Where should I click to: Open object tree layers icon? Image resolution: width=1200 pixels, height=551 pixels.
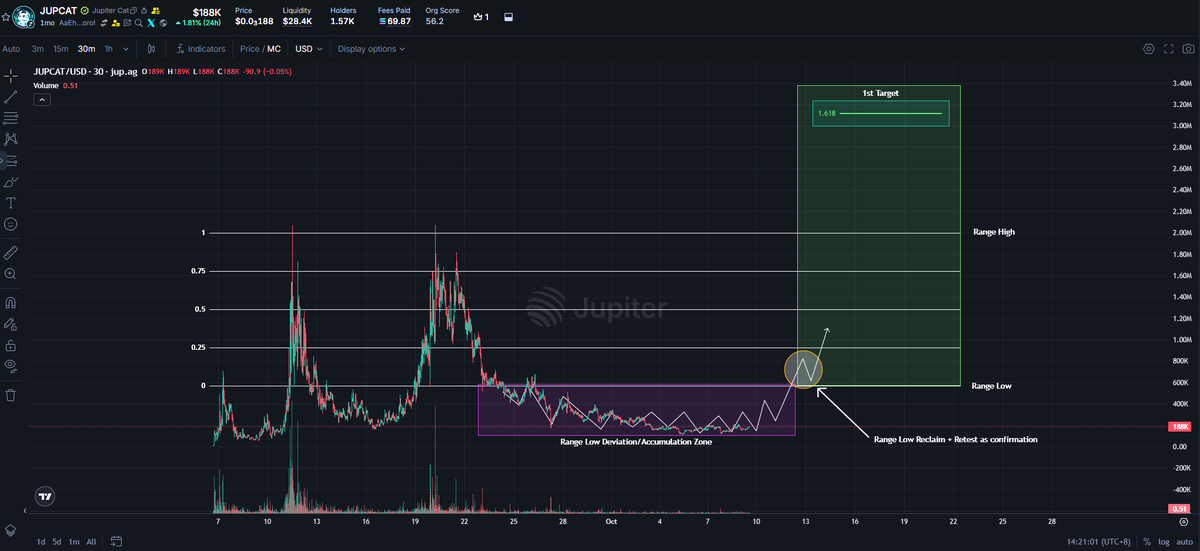pos(11,529)
